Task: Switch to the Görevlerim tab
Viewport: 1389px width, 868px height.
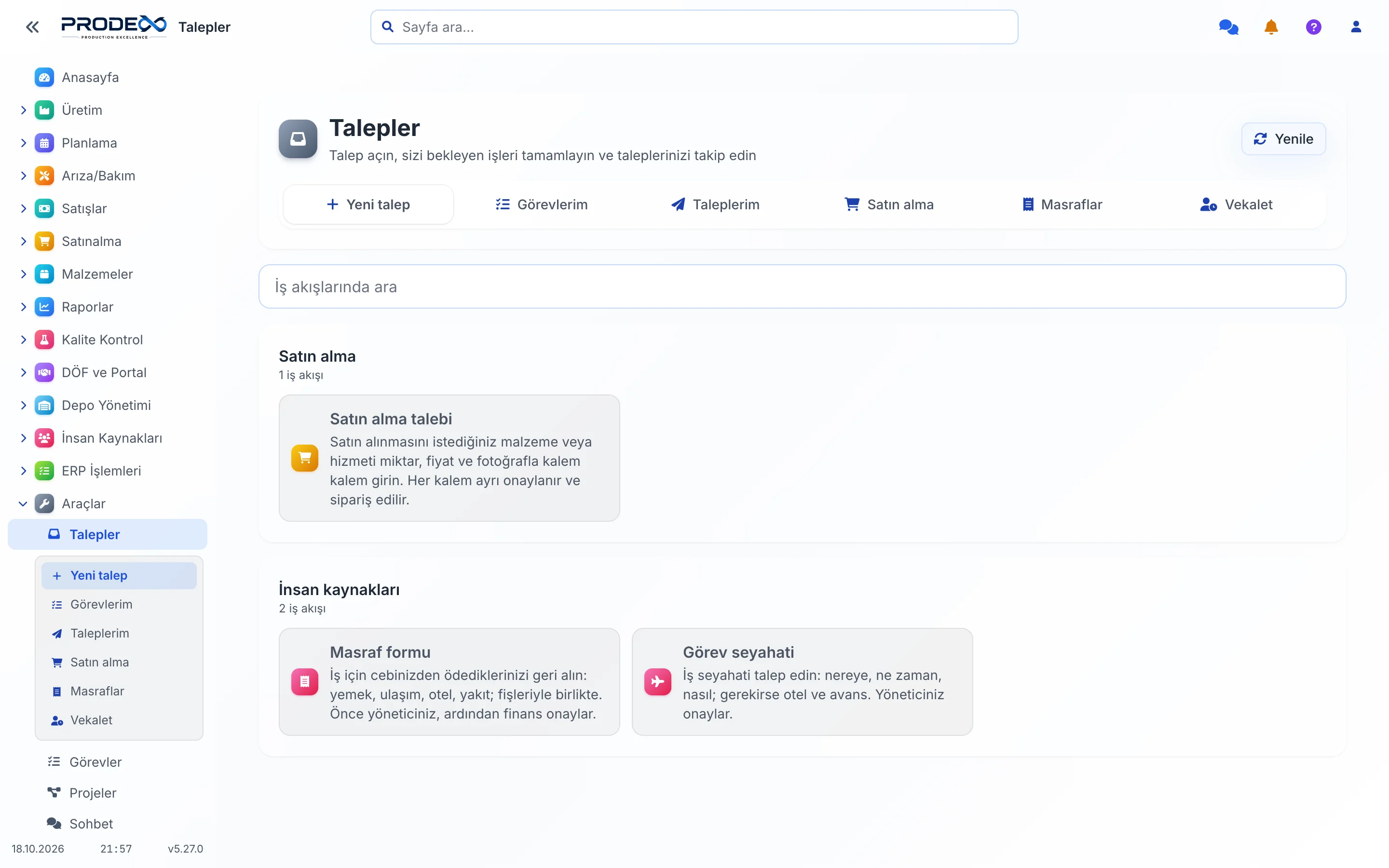Action: [541, 204]
